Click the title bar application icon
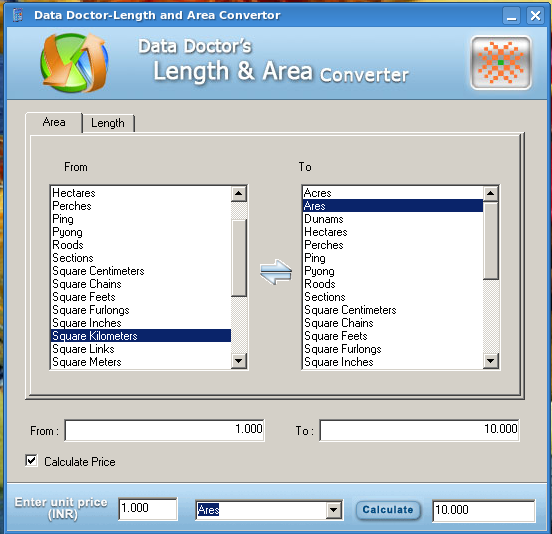Screen dimensions: 552x534 [x=18, y=15]
